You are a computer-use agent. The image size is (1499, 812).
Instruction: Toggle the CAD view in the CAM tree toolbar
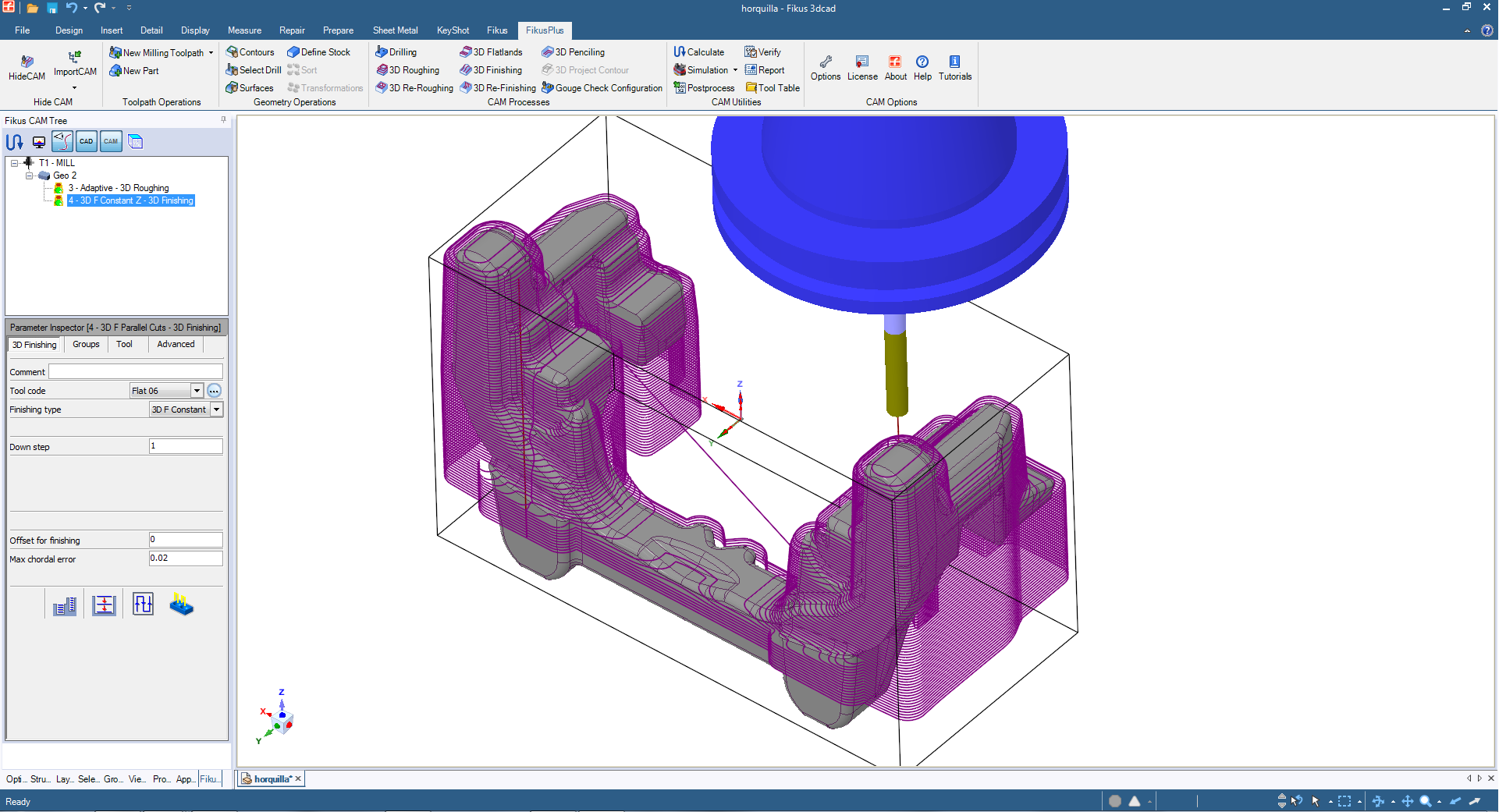[86, 141]
